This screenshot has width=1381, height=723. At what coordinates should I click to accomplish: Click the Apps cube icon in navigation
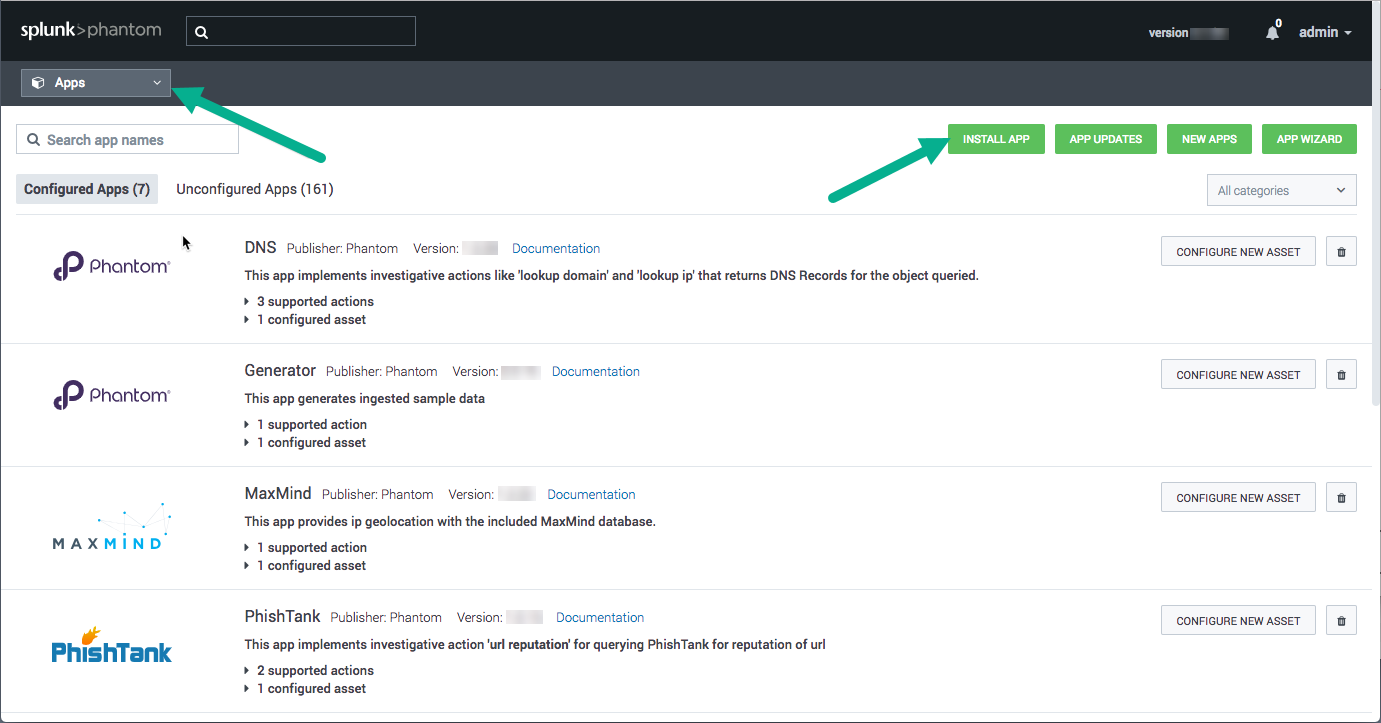coord(38,83)
